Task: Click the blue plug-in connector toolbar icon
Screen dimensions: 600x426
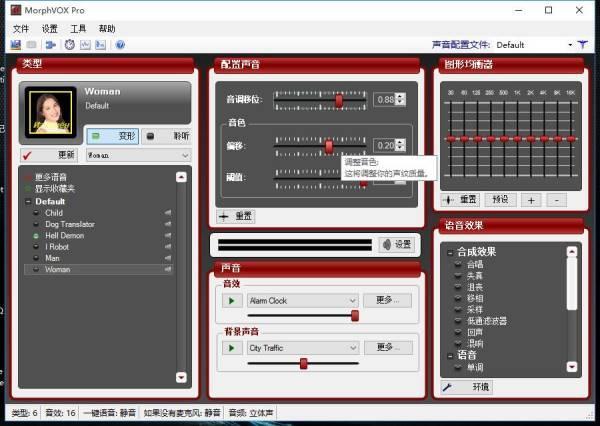Action: (x=50, y=45)
